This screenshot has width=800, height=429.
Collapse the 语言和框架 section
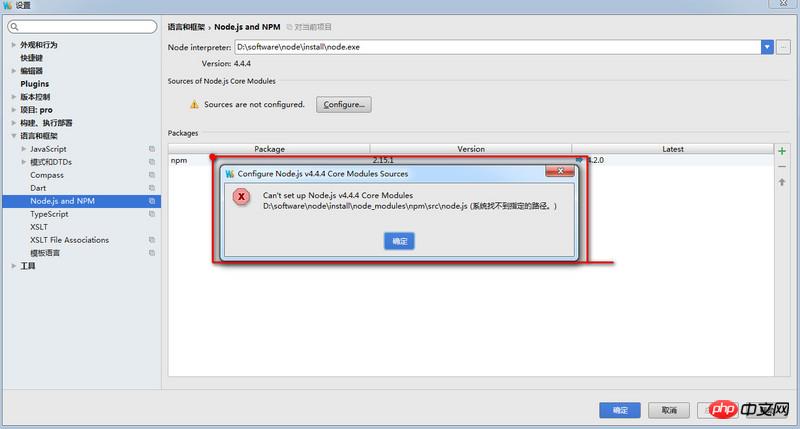[13, 136]
